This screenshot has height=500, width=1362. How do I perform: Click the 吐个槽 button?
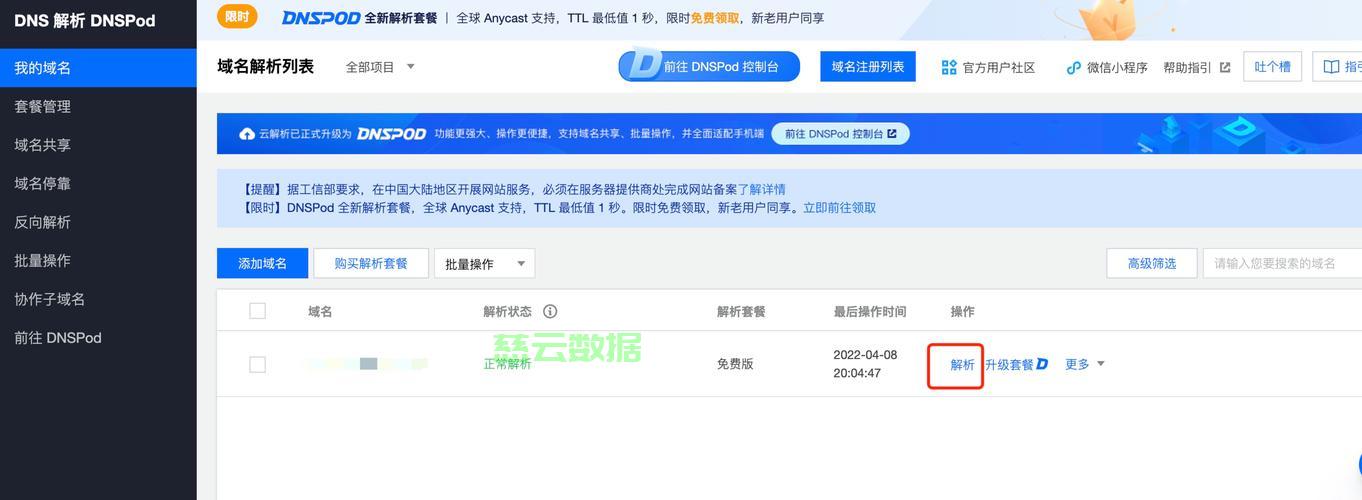coord(1272,66)
